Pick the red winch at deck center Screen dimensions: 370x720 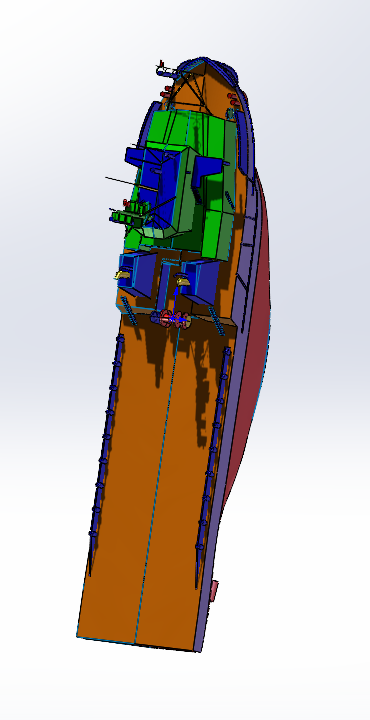point(170,318)
